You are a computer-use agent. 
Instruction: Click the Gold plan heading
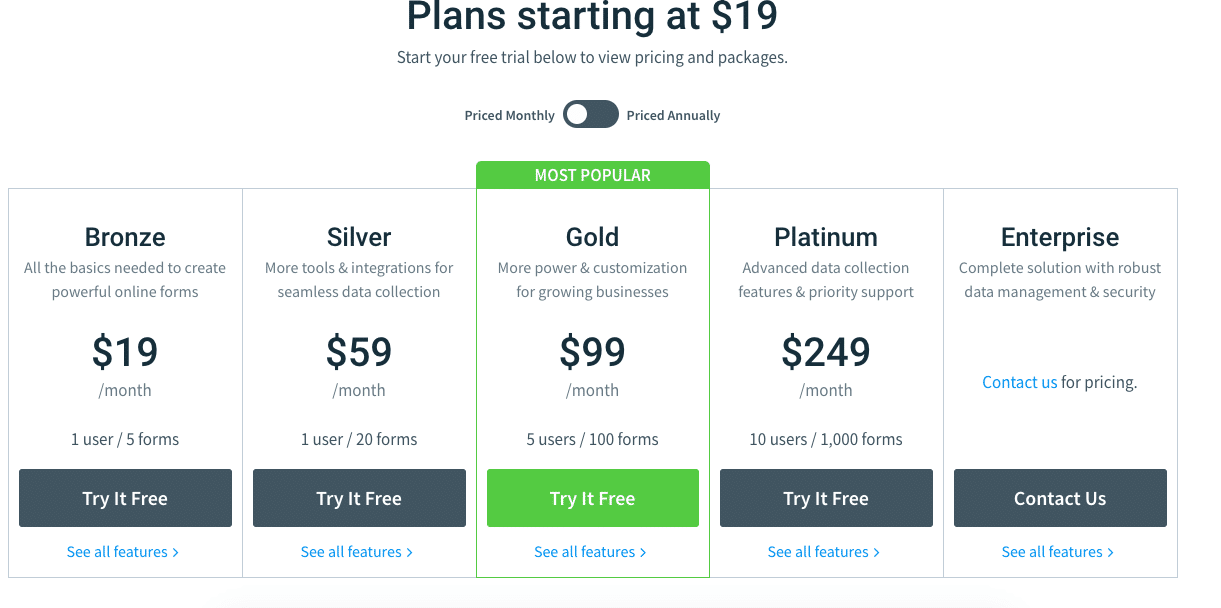593,237
